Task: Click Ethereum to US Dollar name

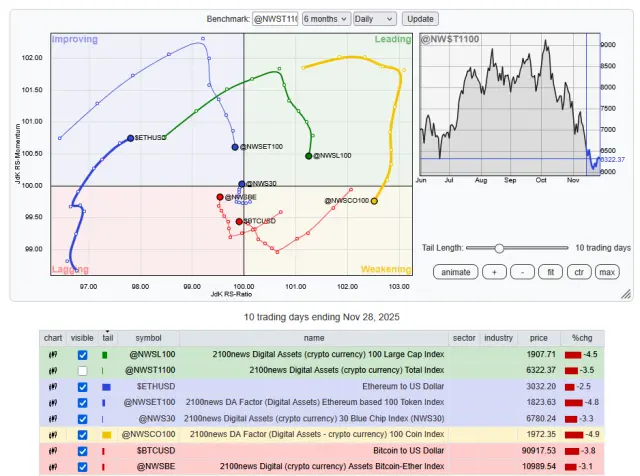Action: point(403,386)
